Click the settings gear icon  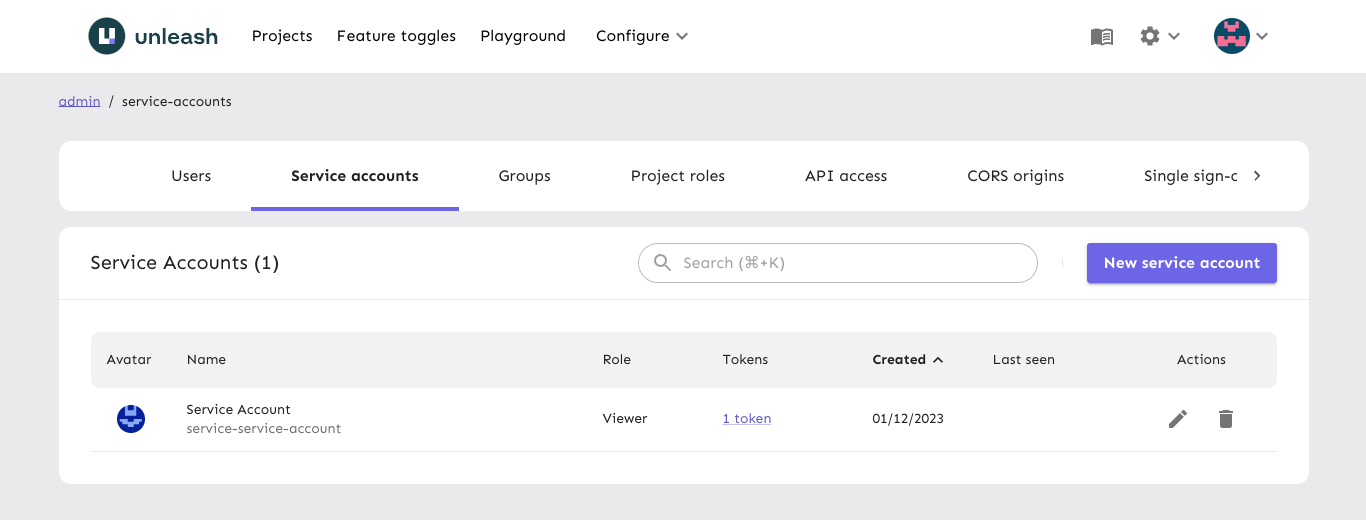(x=1150, y=36)
